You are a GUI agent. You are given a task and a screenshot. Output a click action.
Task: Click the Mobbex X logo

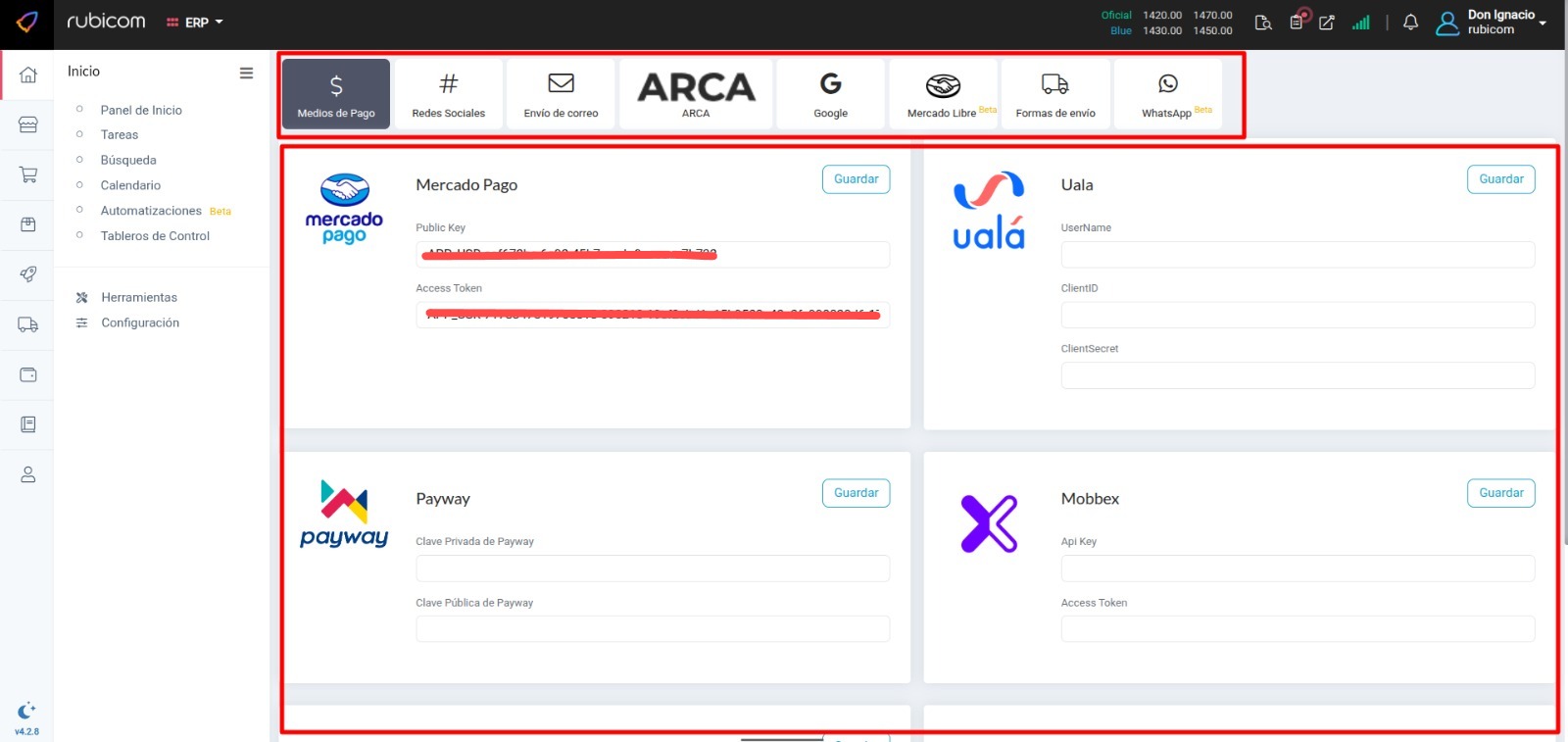pos(989,523)
